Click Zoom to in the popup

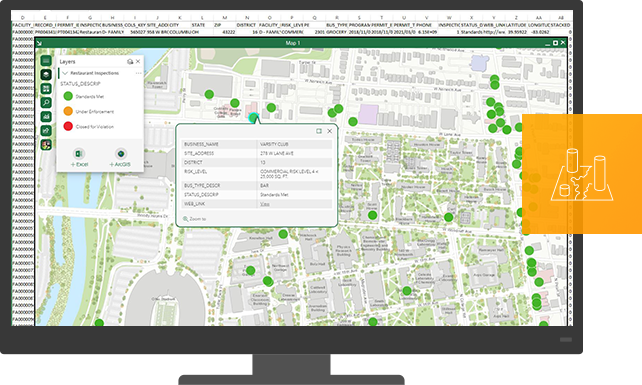[194, 219]
